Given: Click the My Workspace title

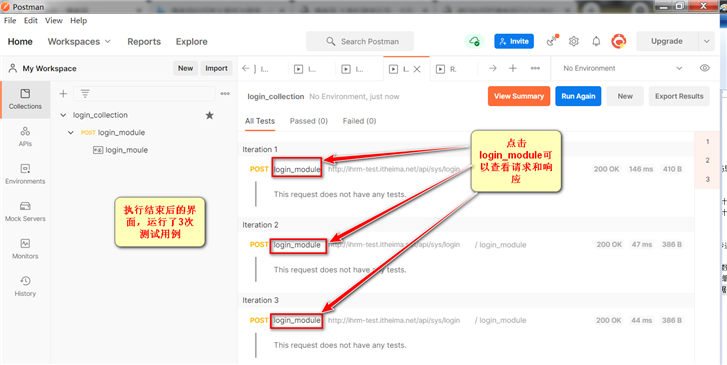Looking at the screenshot, I should coord(50,68).
